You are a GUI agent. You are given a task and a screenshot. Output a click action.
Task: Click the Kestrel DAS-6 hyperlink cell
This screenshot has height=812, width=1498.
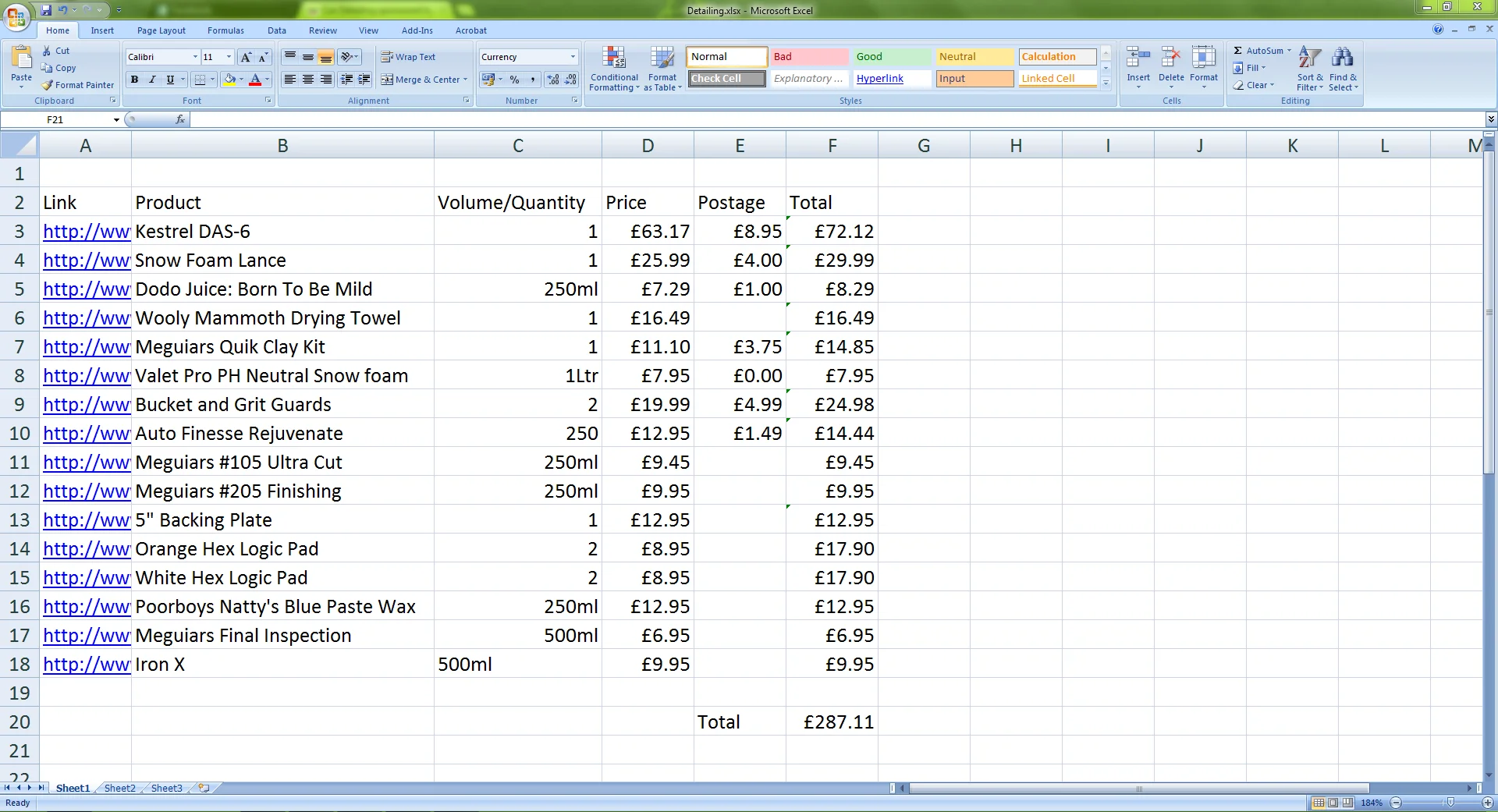click(86, 232)
